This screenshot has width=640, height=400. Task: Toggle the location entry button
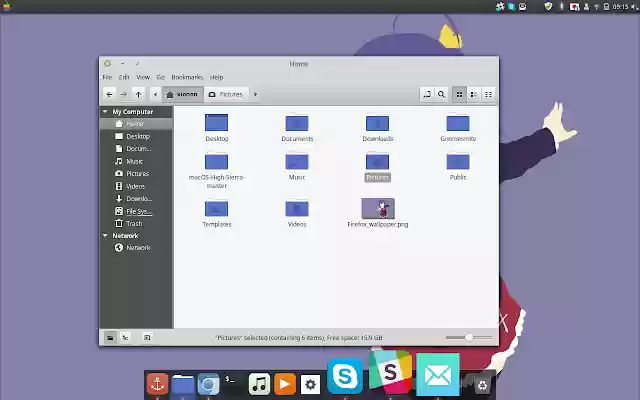pos(427,94)
